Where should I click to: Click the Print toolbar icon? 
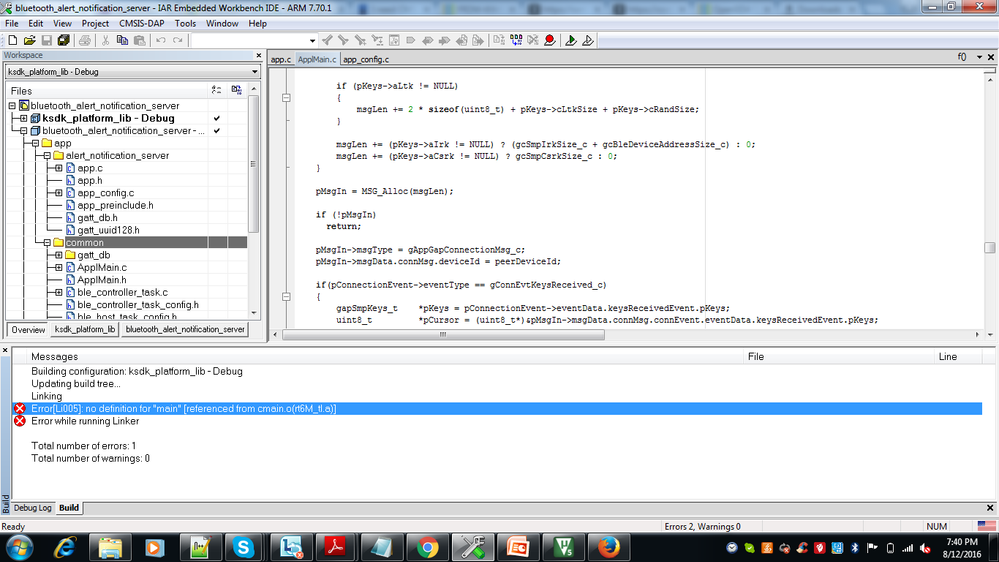[85, 40]
